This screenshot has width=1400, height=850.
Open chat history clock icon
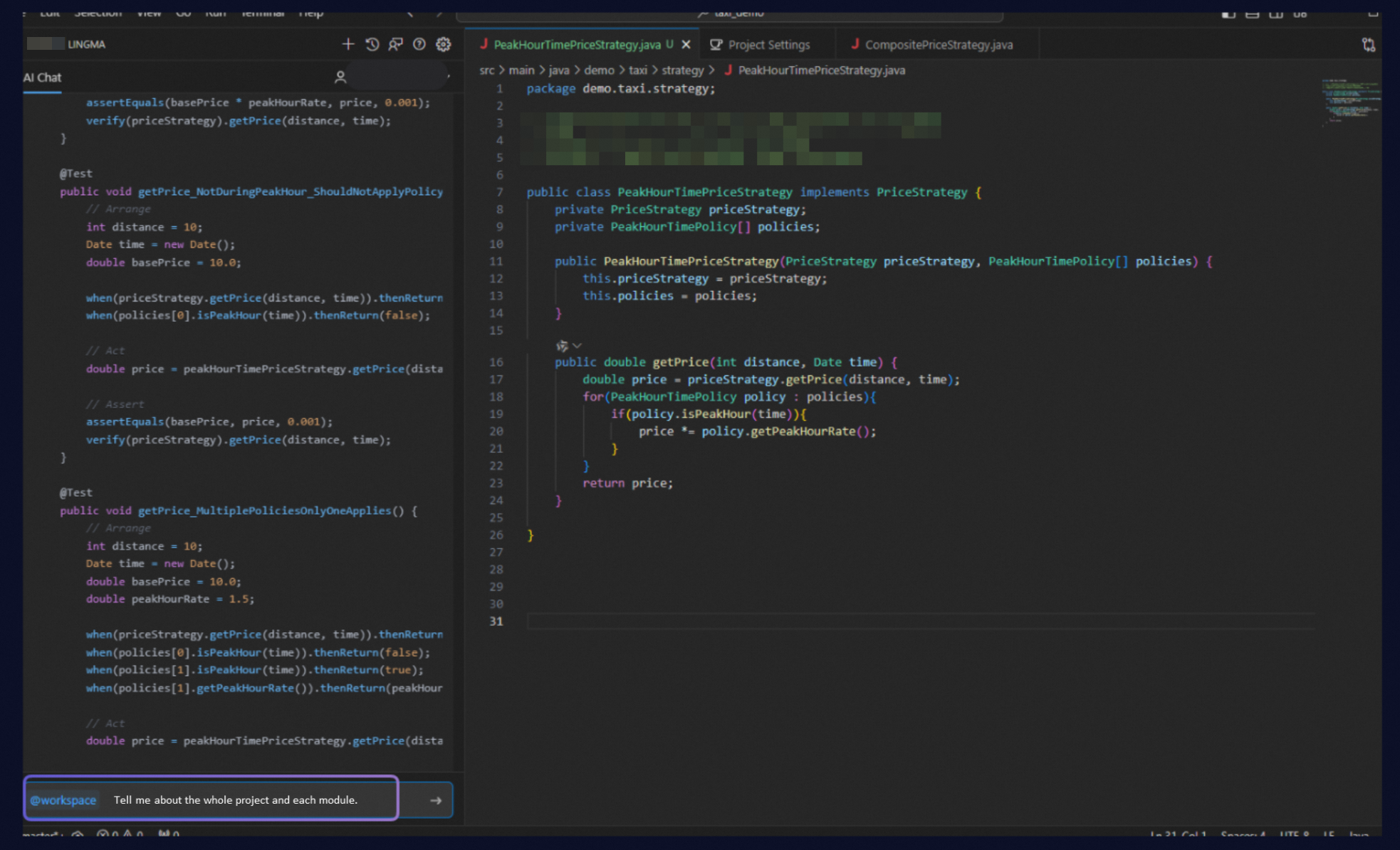coord(372,44)
